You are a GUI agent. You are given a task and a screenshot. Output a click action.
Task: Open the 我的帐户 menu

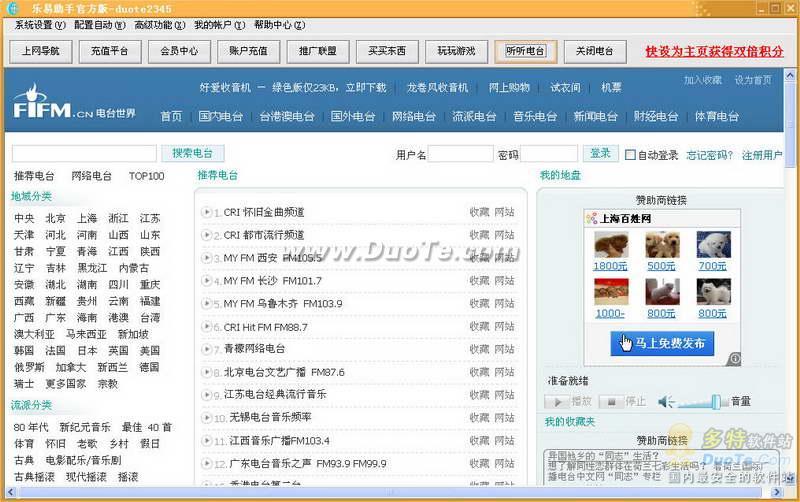pyautogui.click(x=219, y=25)
